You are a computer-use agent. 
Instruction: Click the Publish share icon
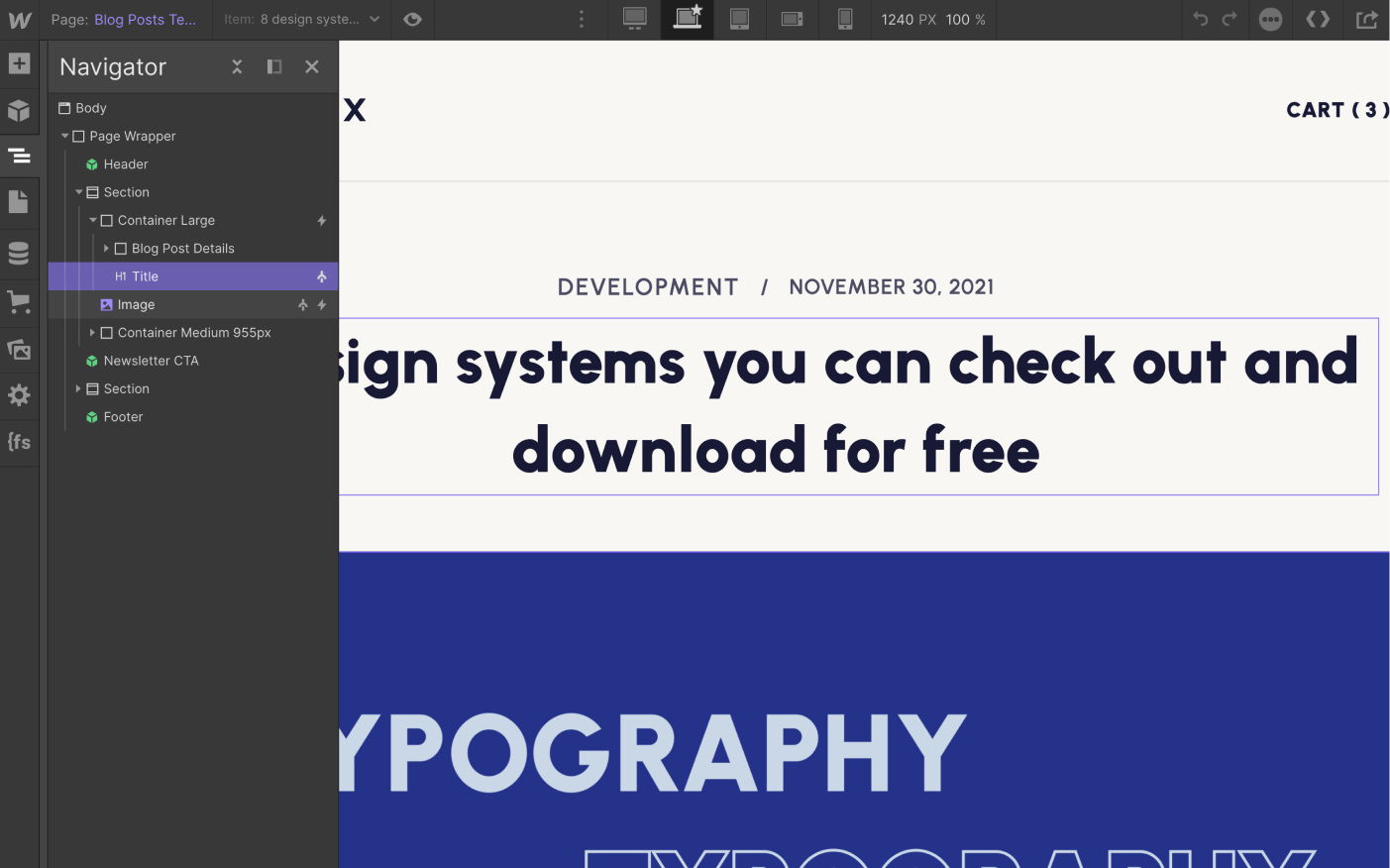[1367, 19]
